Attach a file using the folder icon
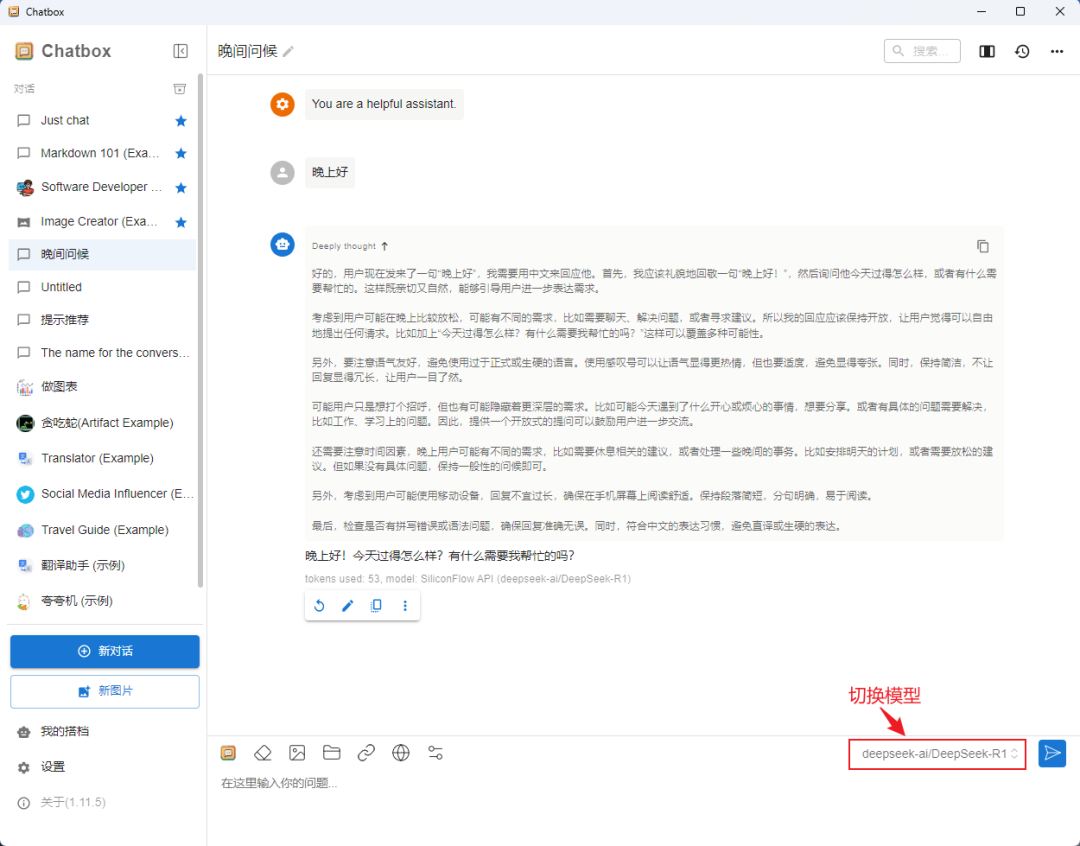The width and height of the screenshot is (1080, 846). [x=331, y=753]
